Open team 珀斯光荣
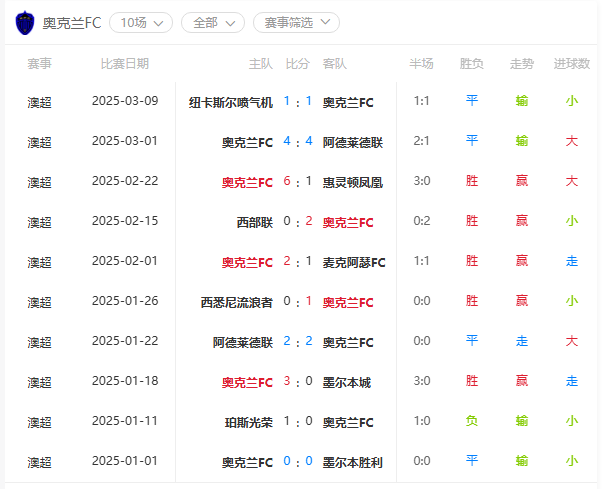This screenshot has width=602, height=489. tap(249, 423)
